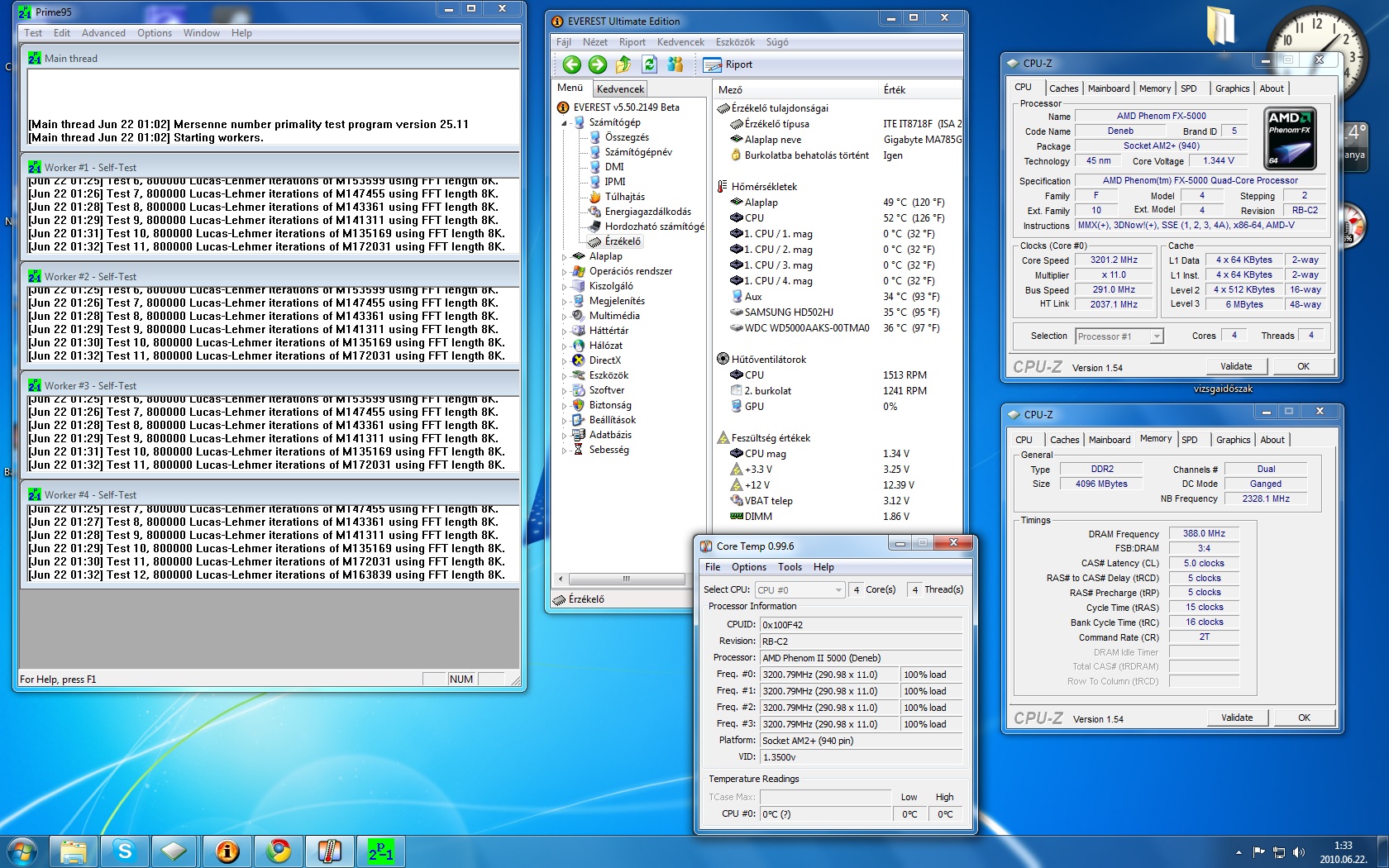Viewport: 1389px width, 868px height.
Task: Click Validate in the bottom CPU-Z window
Action: pyautogui.click(x=1237, y=718)
